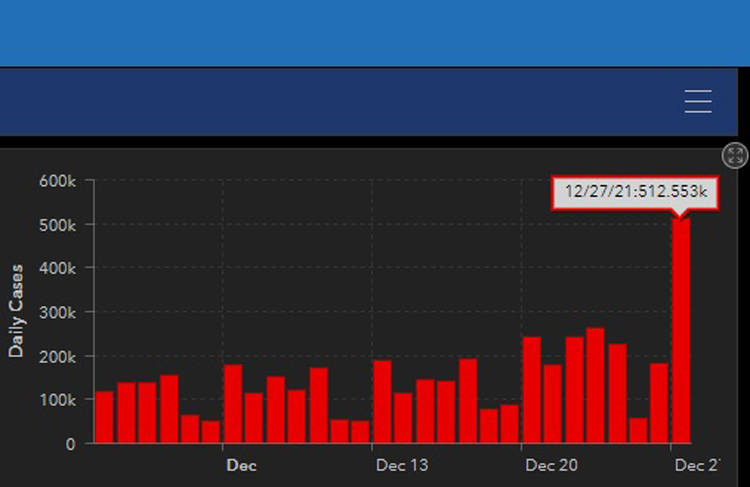The width and height of the screenshot is (750, 487).
Task: Expand the chart with the fullscreen icon
Action: pyautogui.click(x=735, y=155)
